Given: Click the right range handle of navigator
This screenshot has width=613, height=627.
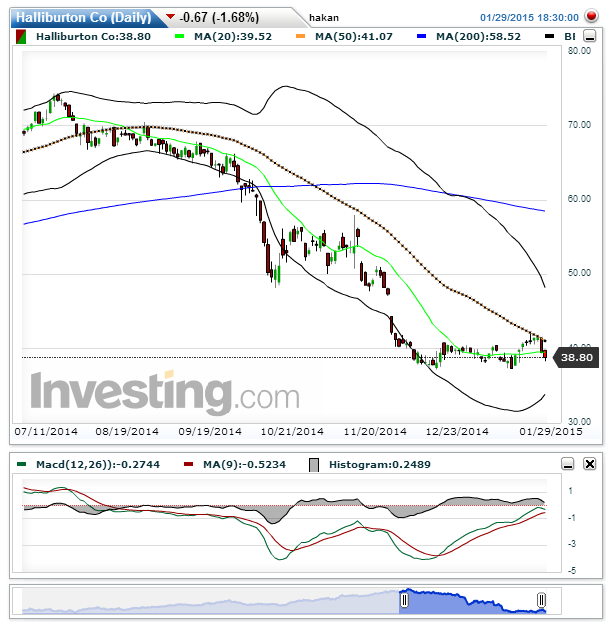Looking at the screenshot, I should click(541, 600).
